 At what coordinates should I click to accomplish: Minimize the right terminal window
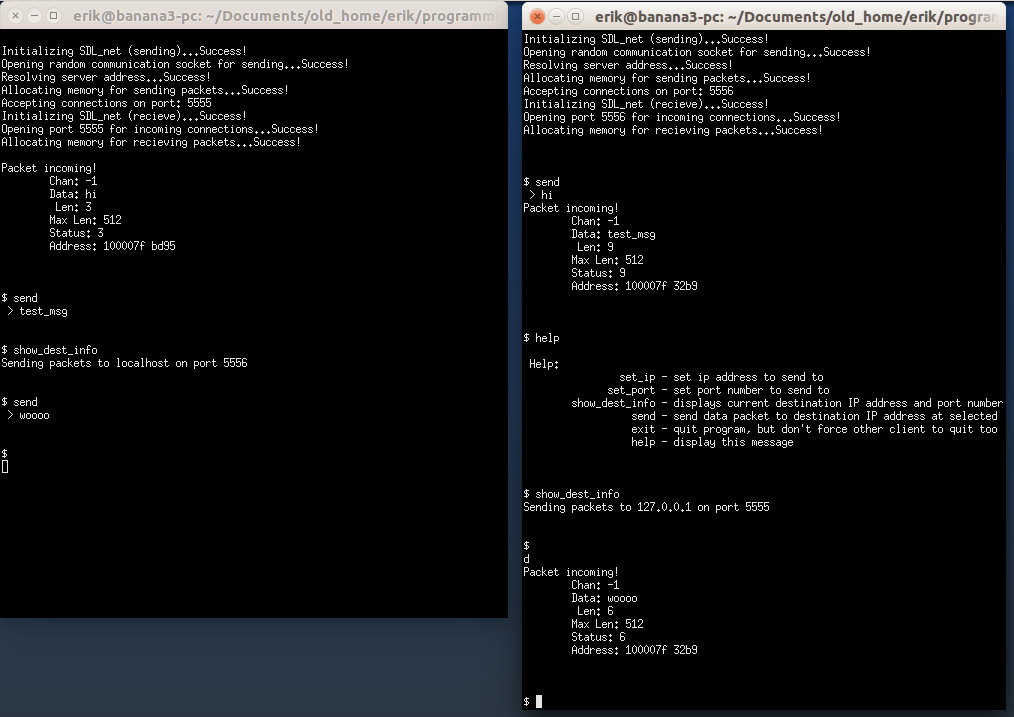point(557,17)
